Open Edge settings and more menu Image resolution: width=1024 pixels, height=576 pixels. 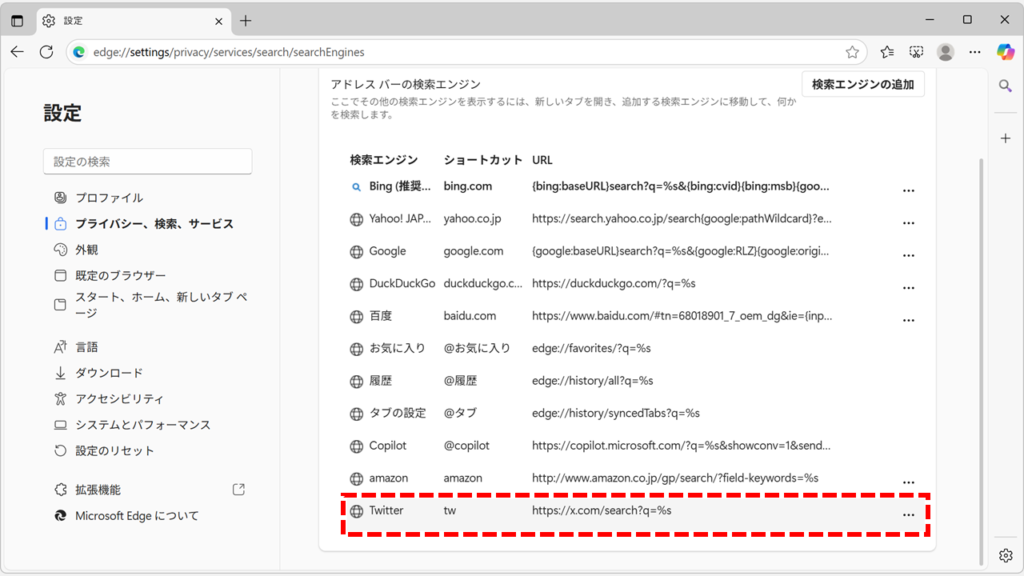[x=974, y=52]
